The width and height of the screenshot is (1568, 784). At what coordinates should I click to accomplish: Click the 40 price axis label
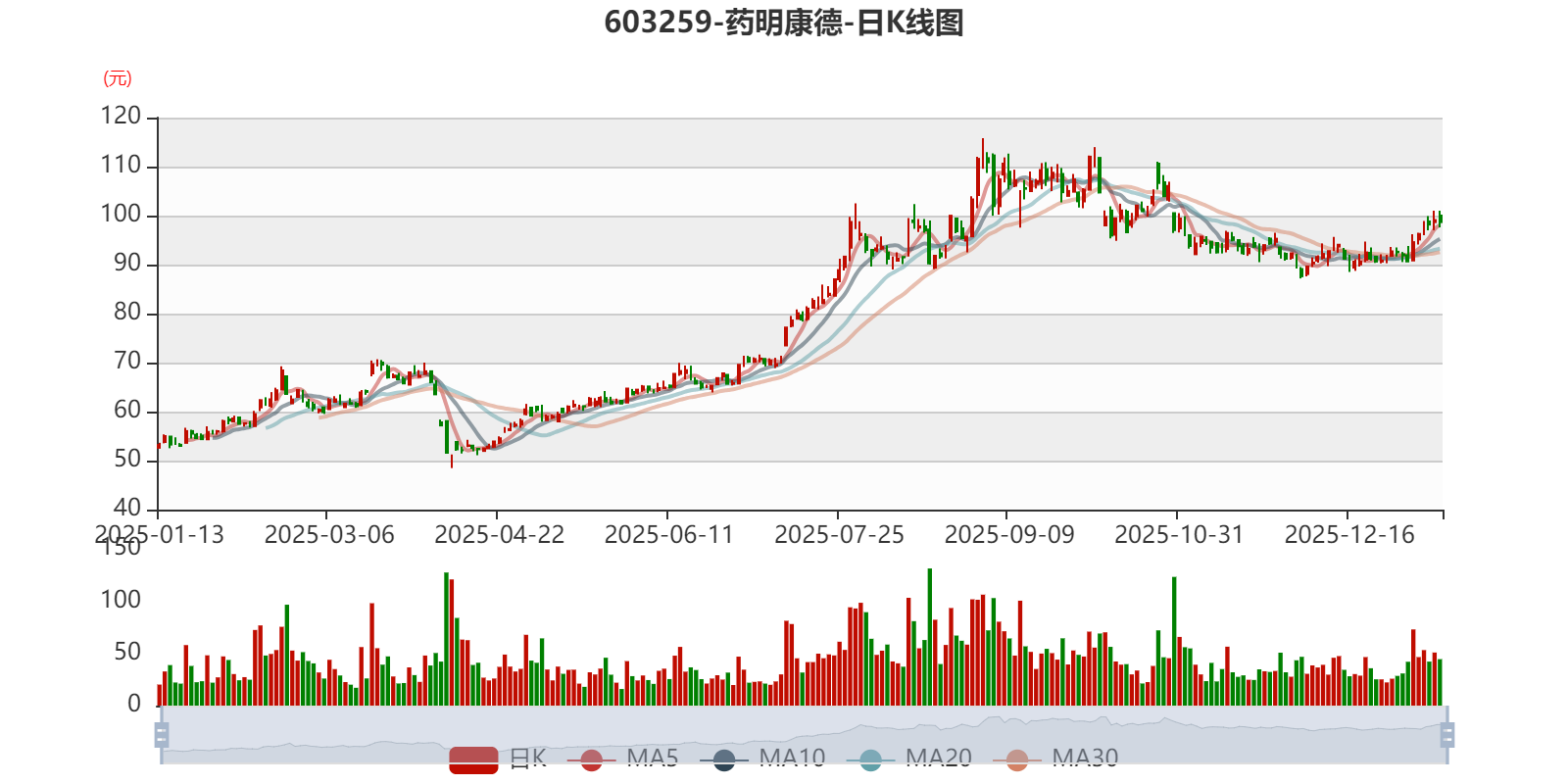(127, 508)
